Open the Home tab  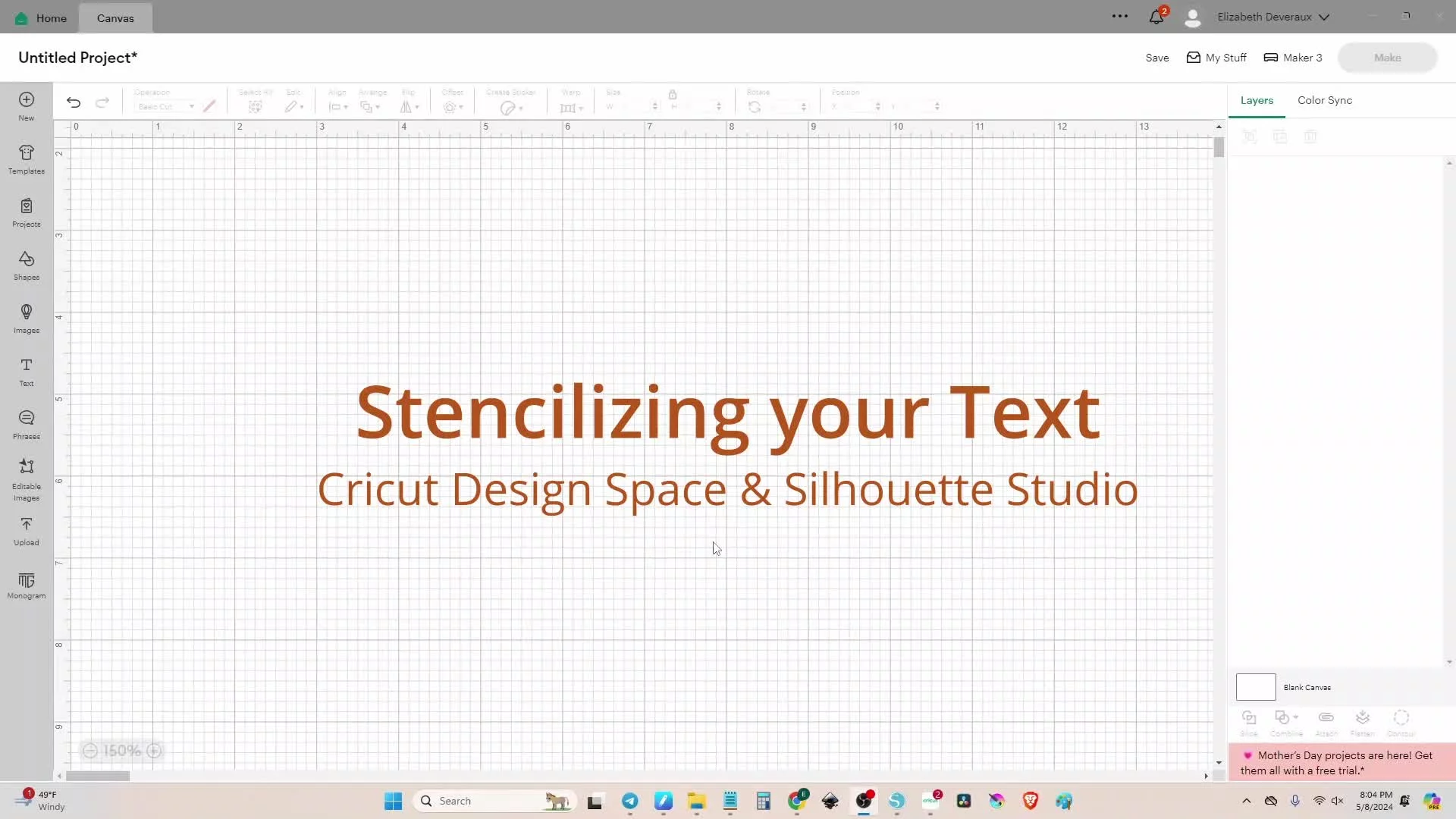point(42,17)
